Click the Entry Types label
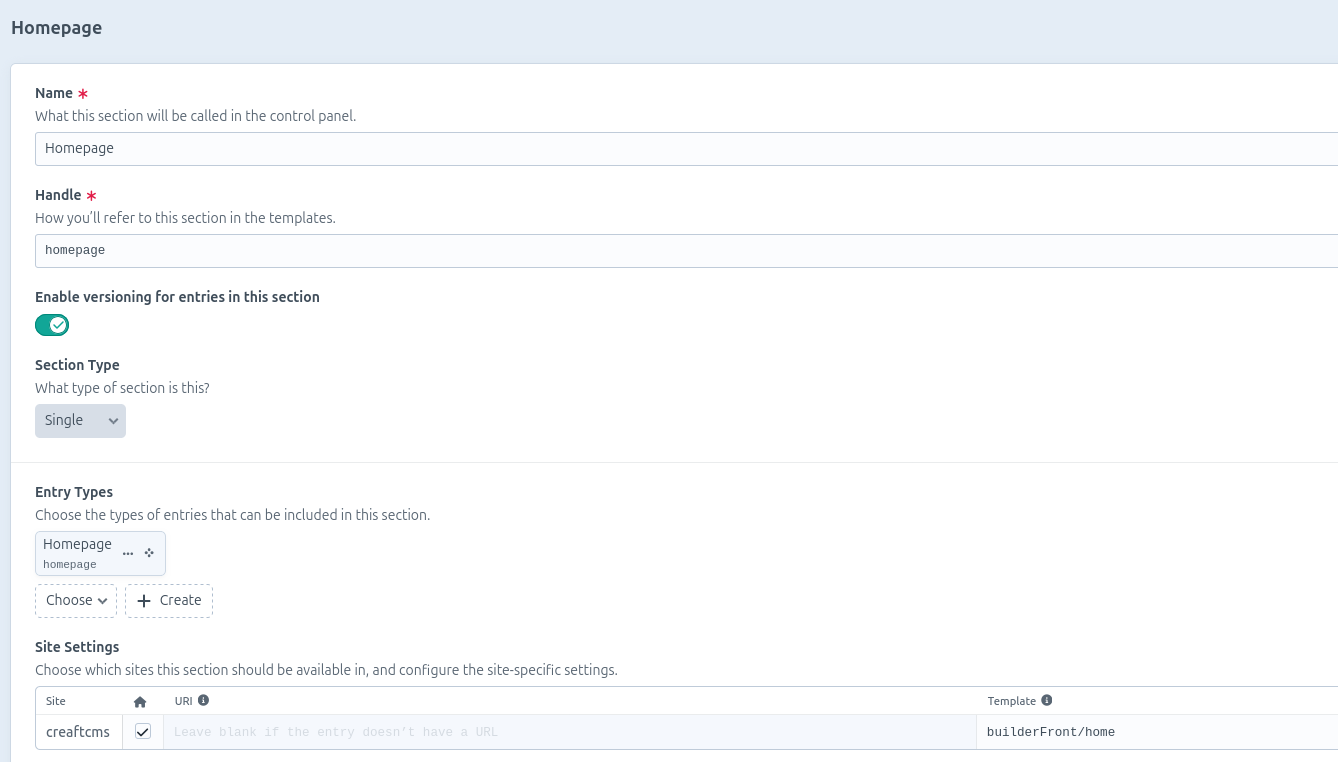 tap(74, 492)
